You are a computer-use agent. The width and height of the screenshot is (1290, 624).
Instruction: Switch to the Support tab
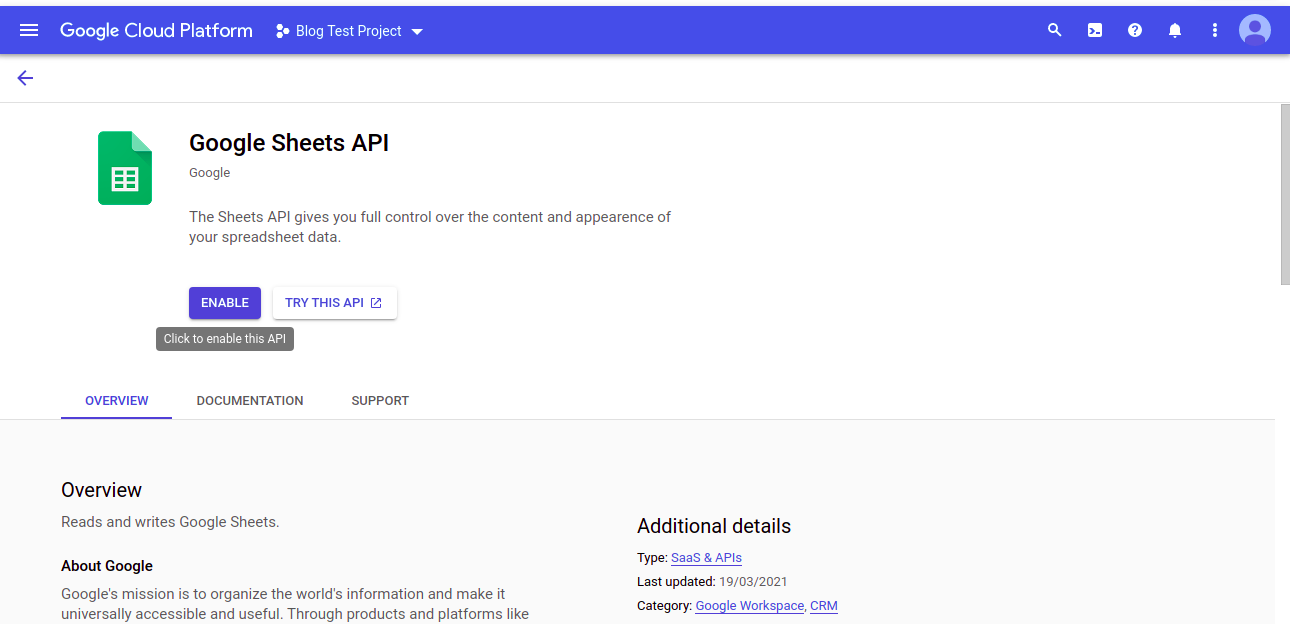(380, 400)
